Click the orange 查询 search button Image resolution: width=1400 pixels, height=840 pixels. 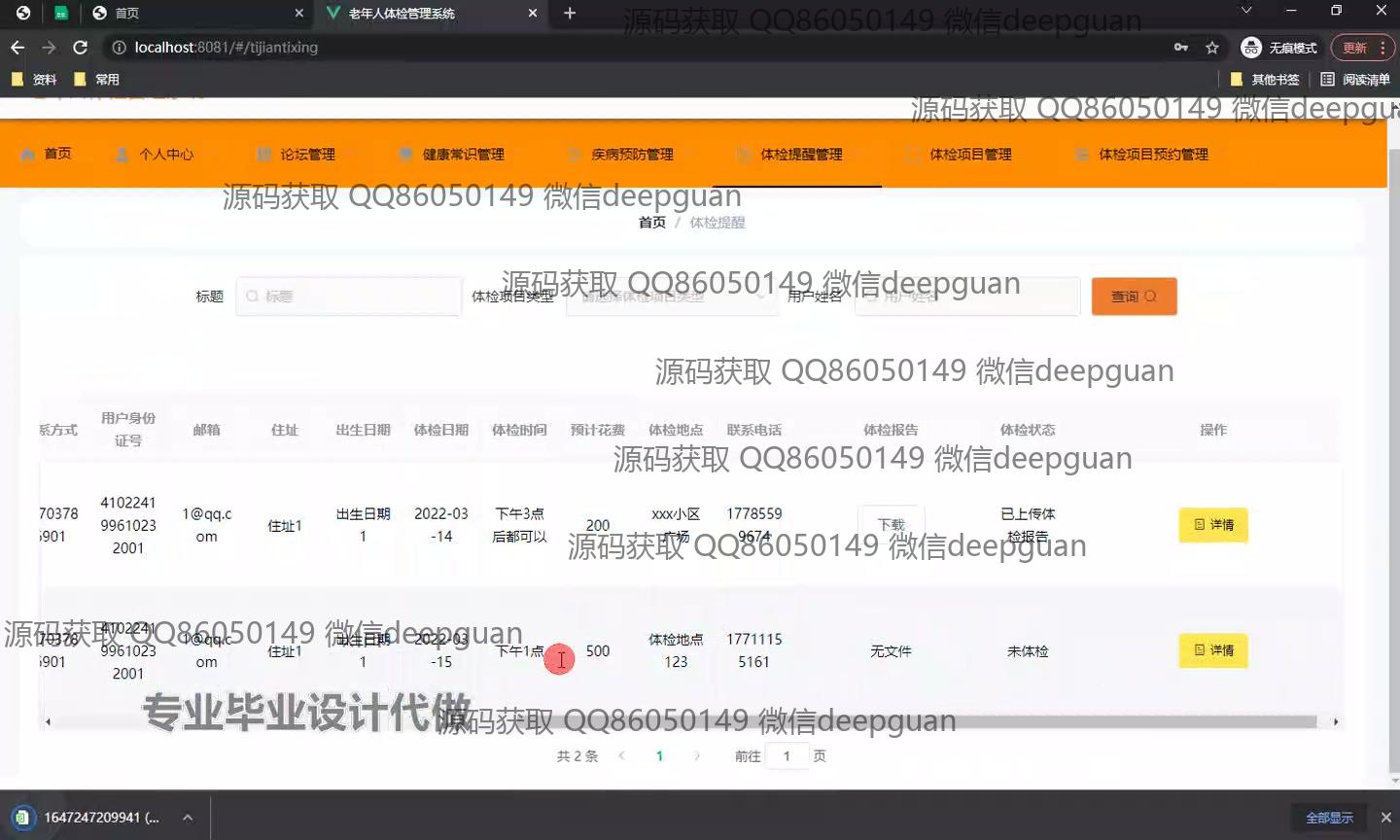[x=1134, y=297]
